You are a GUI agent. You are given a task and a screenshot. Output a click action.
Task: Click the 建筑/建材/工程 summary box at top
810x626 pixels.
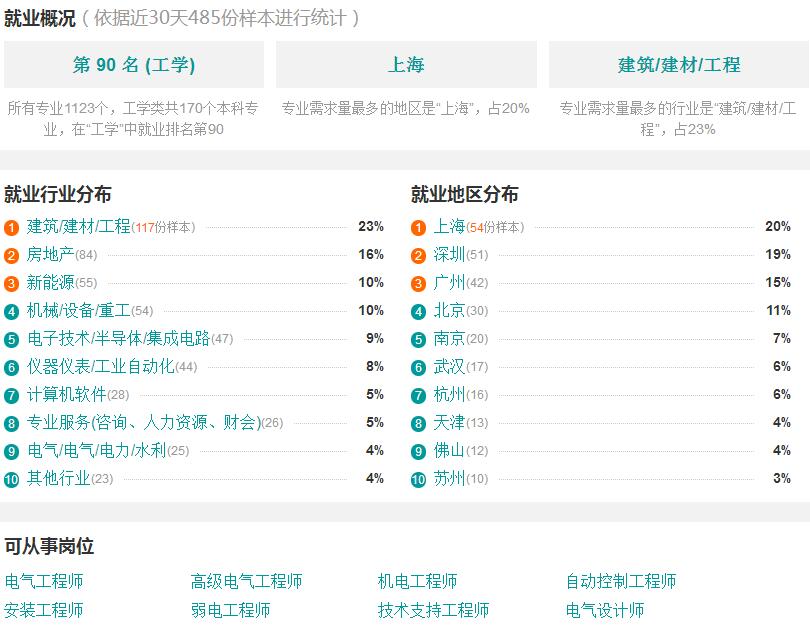tap(679, 65)
